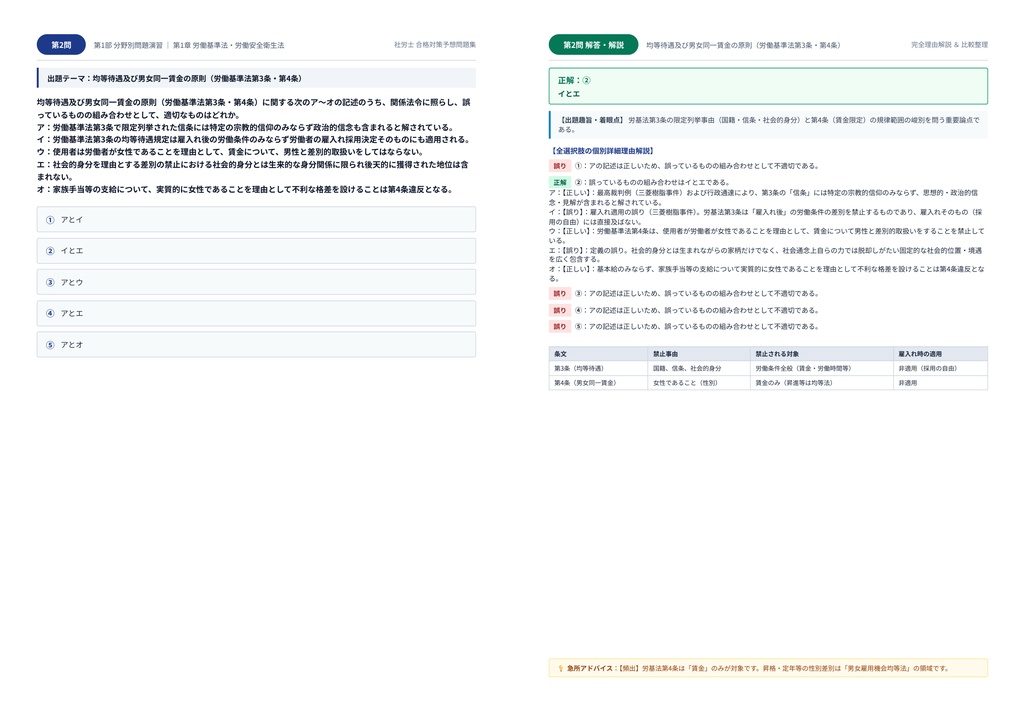1024x724 pixels.
Task: Choose answer option ③ アとウ
Action: 256,282
